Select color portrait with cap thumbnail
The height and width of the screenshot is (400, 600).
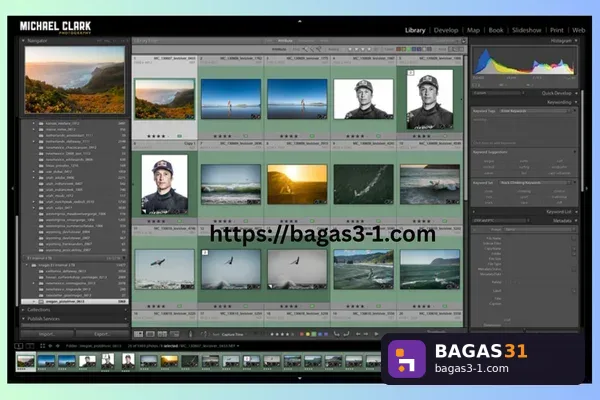[165, 184]
